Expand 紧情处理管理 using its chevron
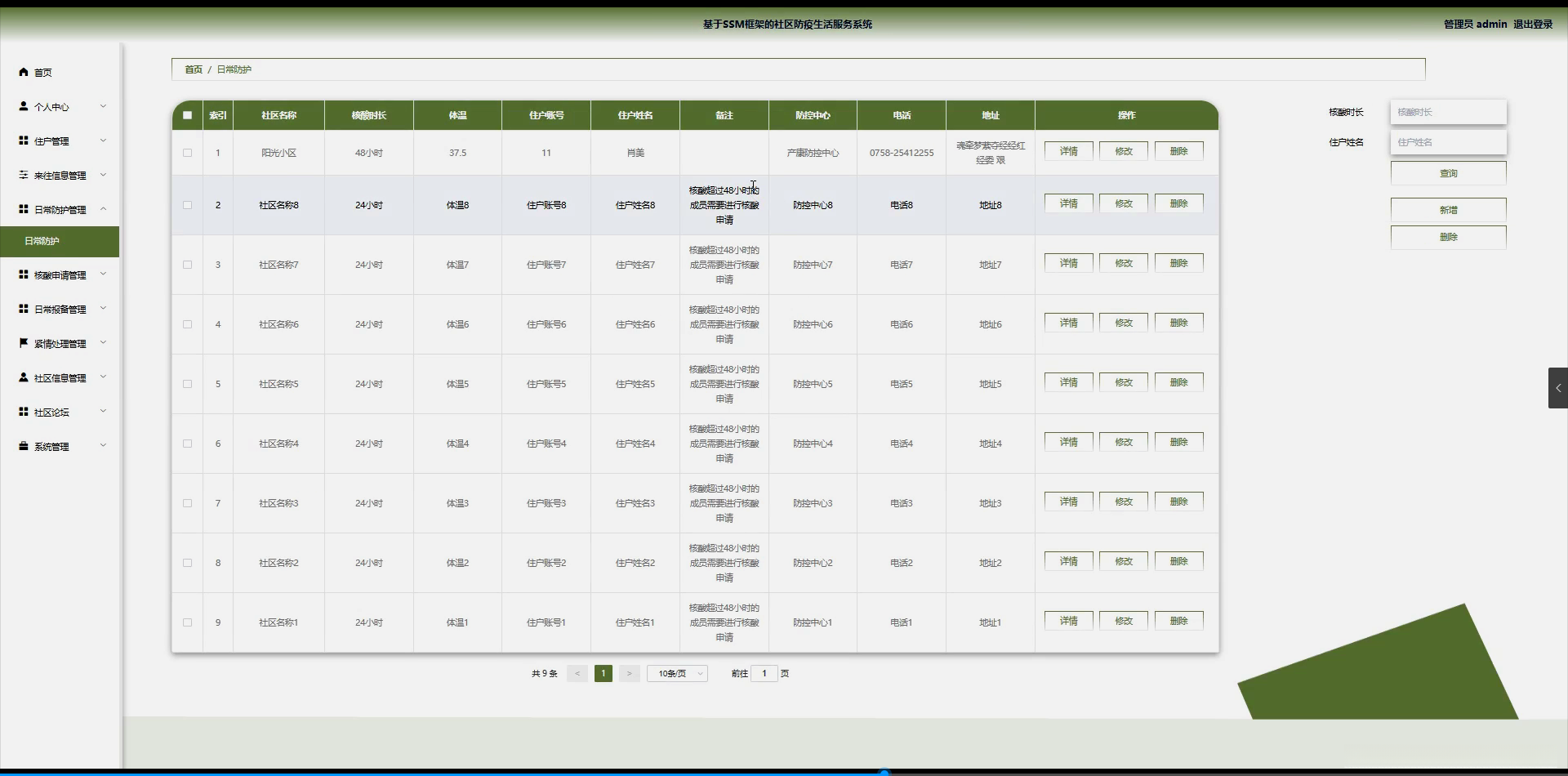1568x776 pixels. [x=103, y=343]
